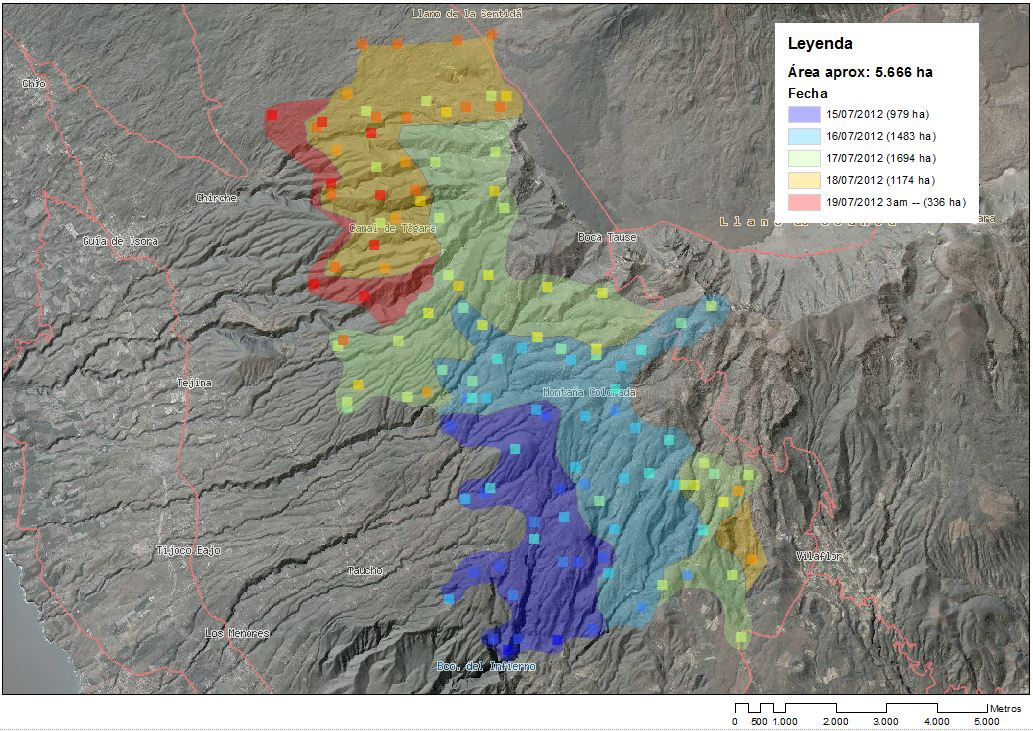The image size is (1033, 731).
Task: Click the Tijoco Bajo place label
Action: coord(188,550)
